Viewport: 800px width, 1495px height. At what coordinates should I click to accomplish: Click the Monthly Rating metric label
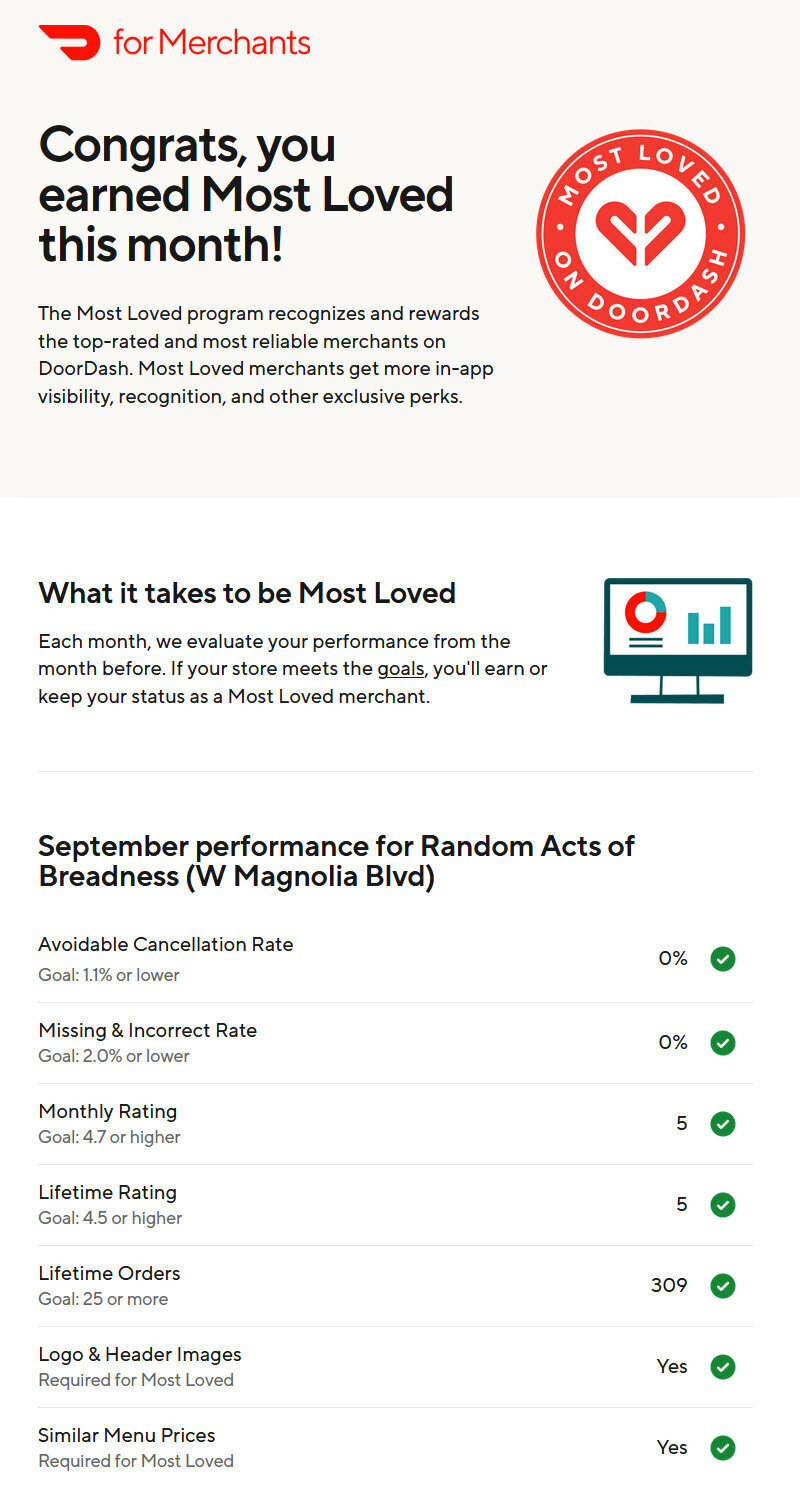(x=108, y=1111)
